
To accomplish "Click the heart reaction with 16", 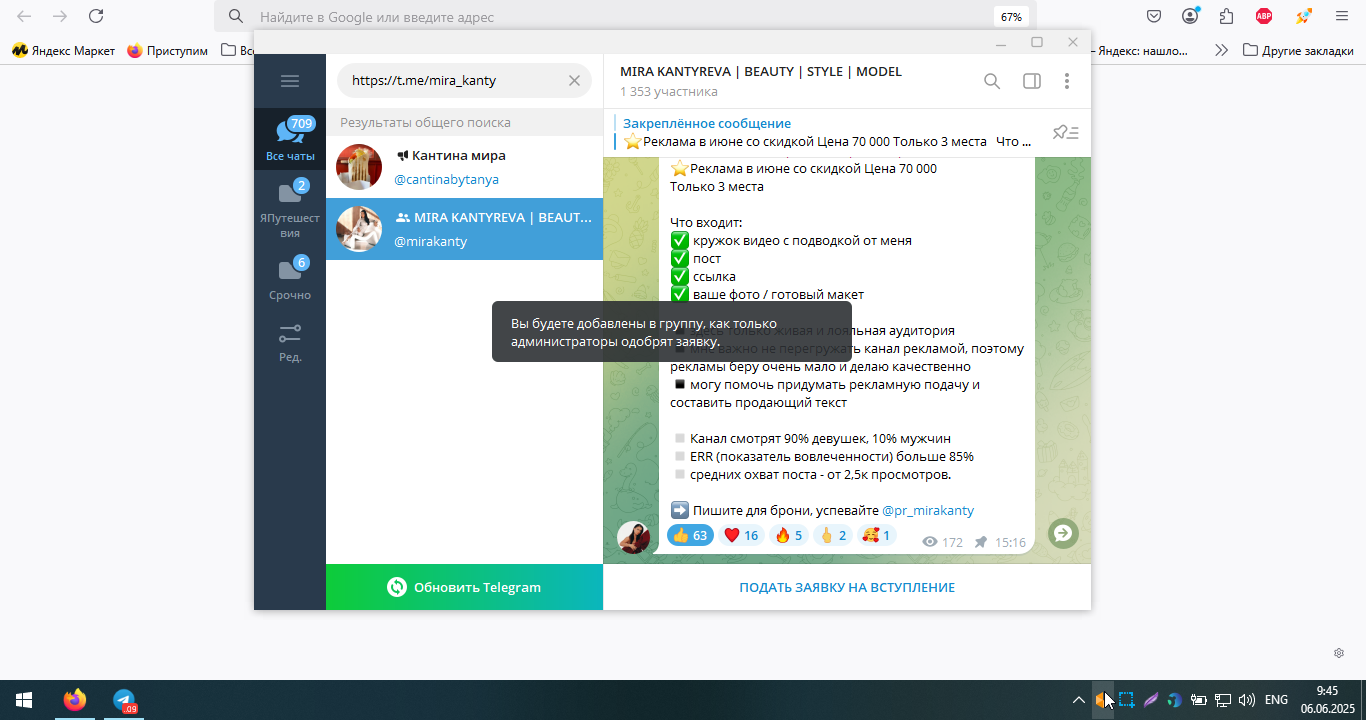I will pyautogui.click(x=742, y=535).
